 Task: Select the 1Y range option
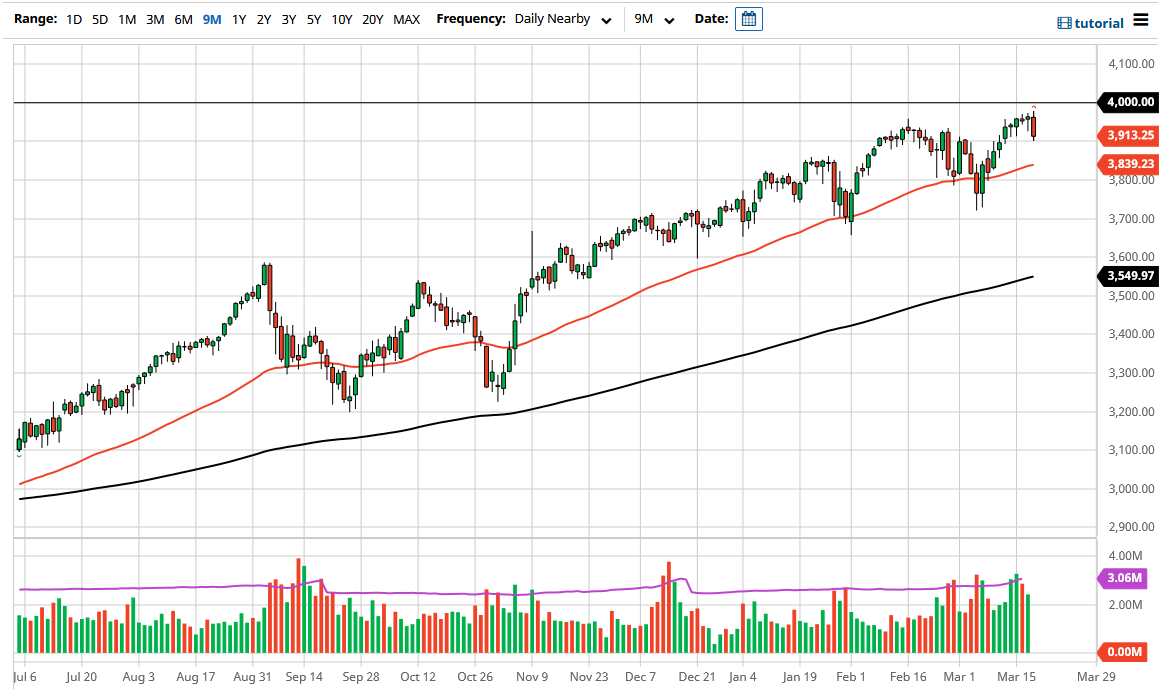[237, 18]
